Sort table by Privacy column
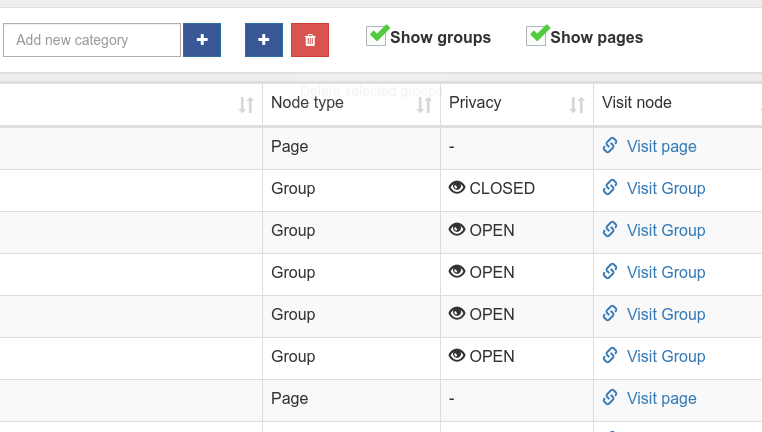Image resolution: width=762 pixels, height=432 pixels. [x=577, y=104]
